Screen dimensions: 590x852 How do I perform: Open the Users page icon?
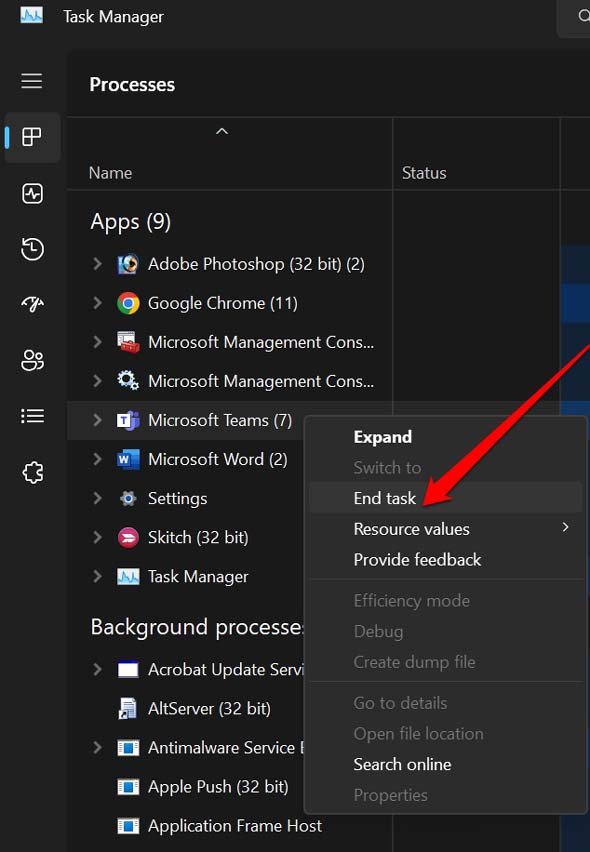(x=32, y=360)
